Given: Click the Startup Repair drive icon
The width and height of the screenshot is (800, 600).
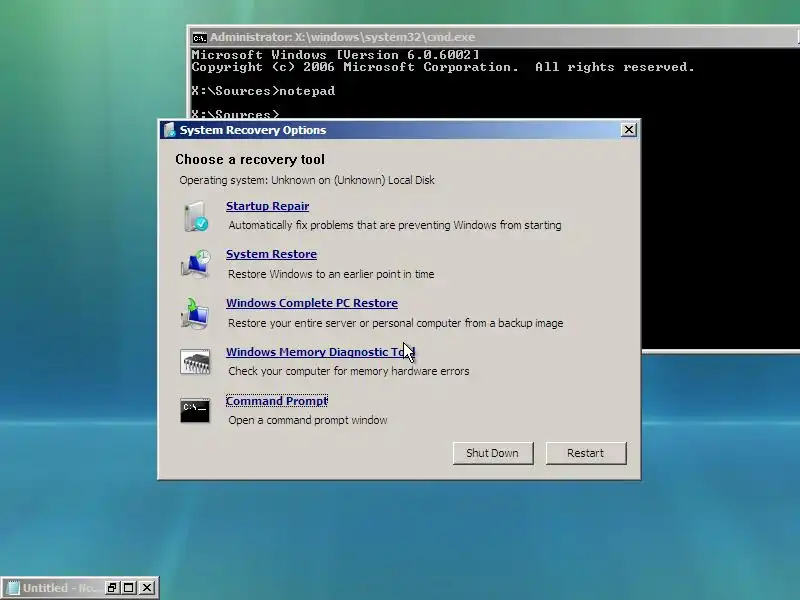Looking at the screenshot, I should 195,216.
